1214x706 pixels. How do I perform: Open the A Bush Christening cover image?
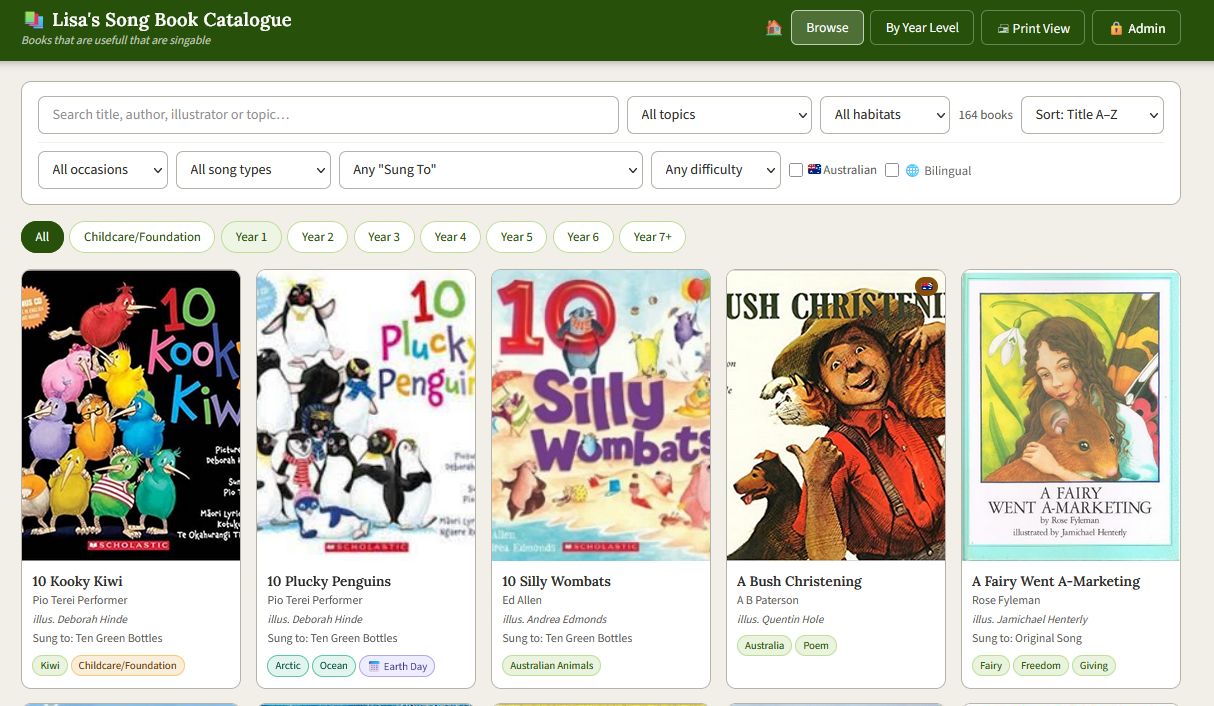pyautogui.click(x=836, y=415)
